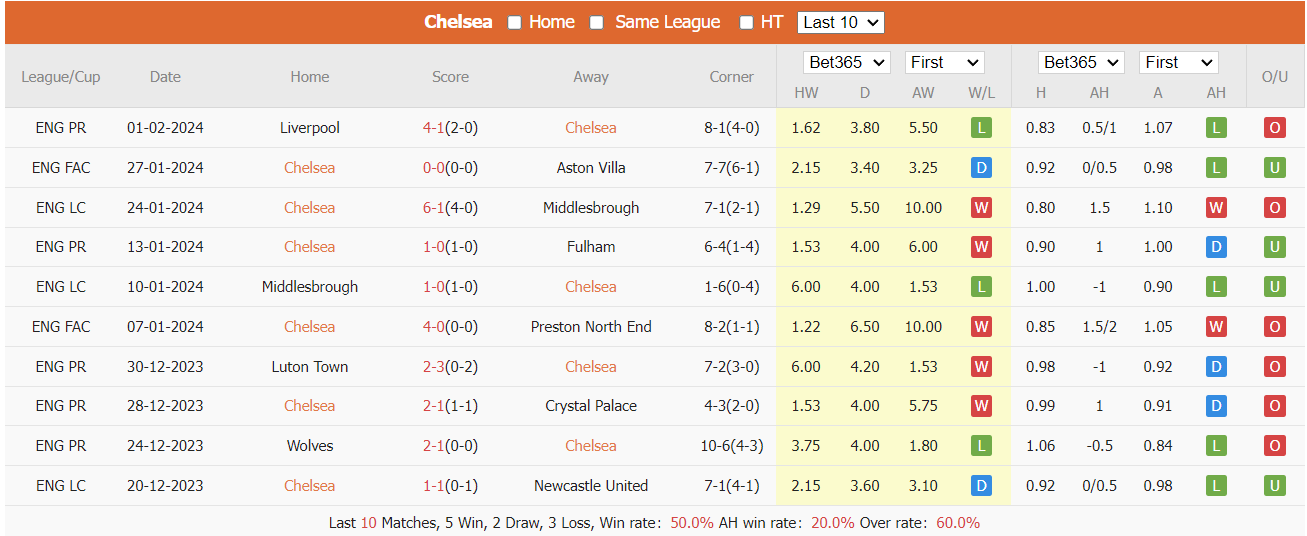Open Liverpool team link
The image size is (1307, 536).
pos(310,128)
